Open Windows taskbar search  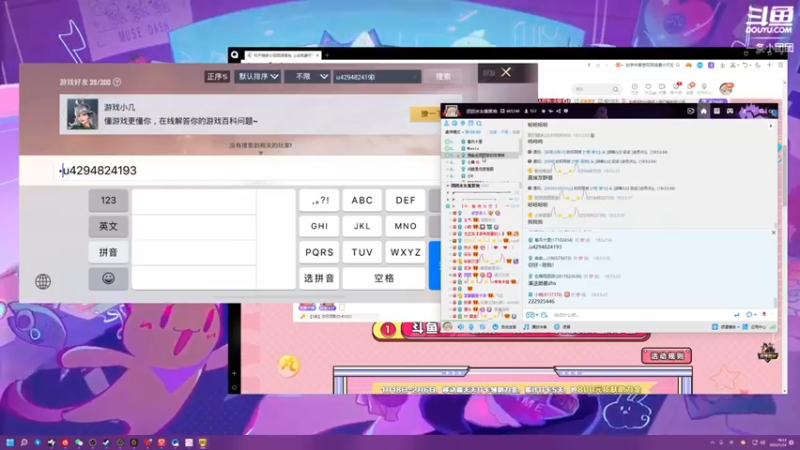(x=23, y=442)
